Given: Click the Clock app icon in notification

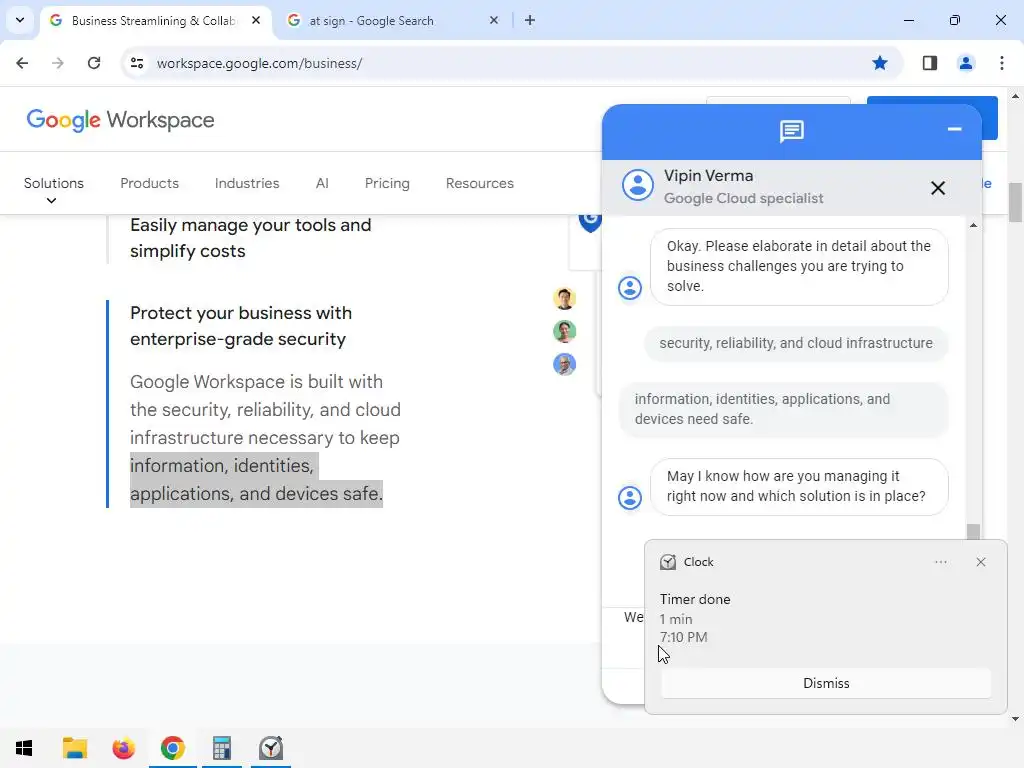Looking at the screenshot, I should 667,562.
